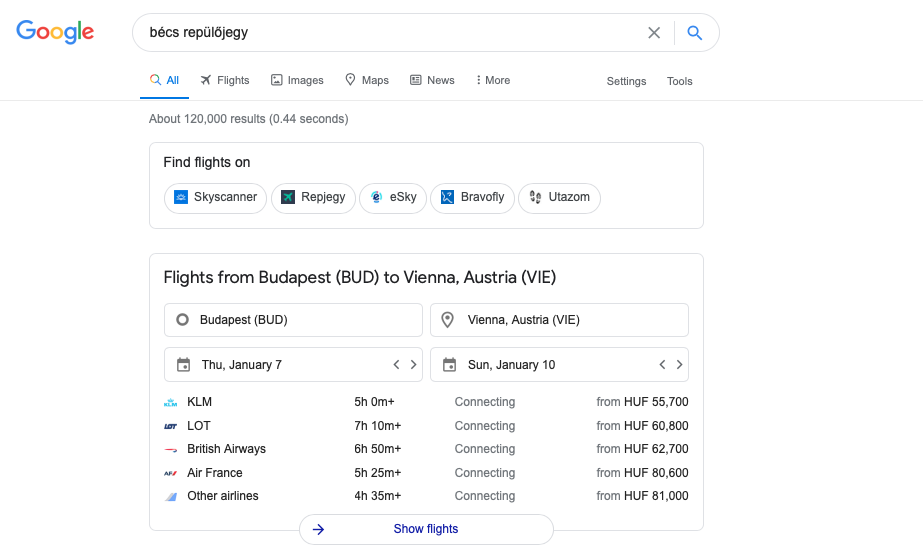Click the Show flights button

point(426,529)
